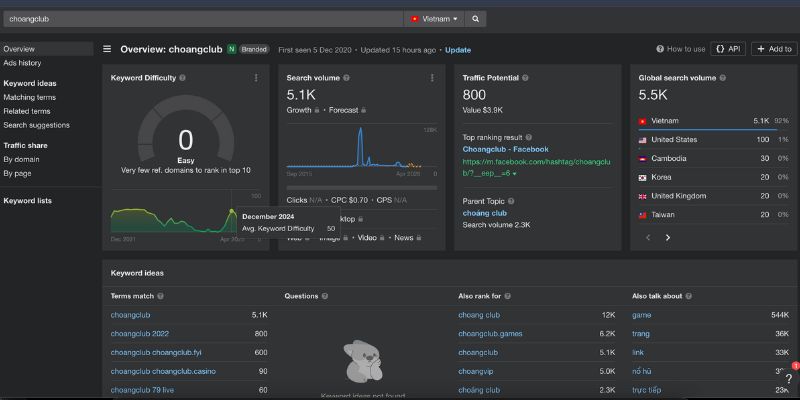The height and width of the screenshot is (400, 800).
Task: Click the Also talk about help icon
Action: click(x=689, y=296)
